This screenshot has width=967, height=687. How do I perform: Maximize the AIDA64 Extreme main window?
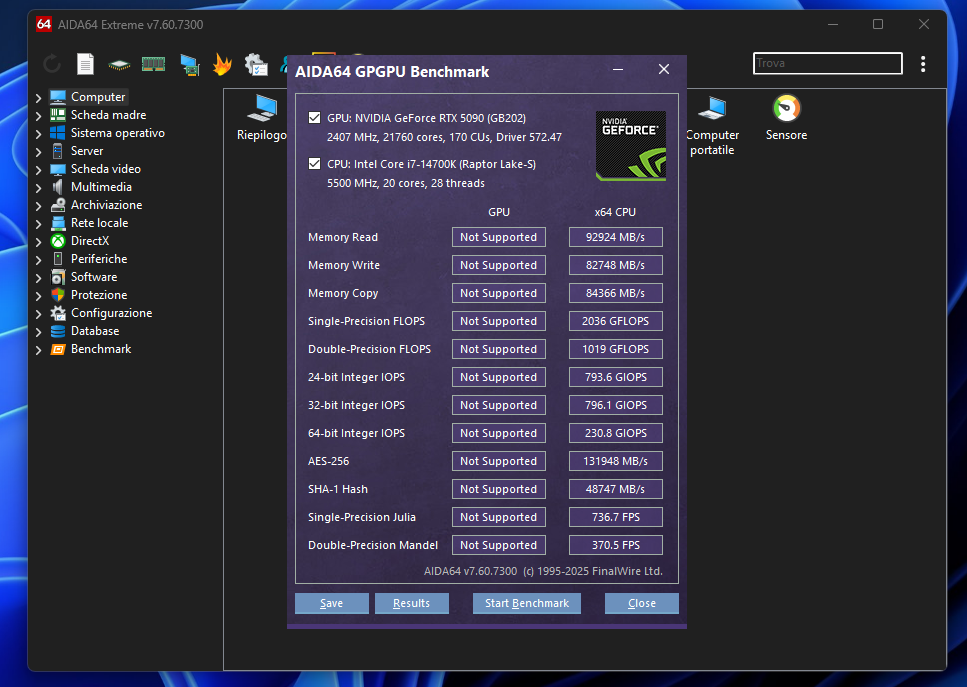pos(878,24)
